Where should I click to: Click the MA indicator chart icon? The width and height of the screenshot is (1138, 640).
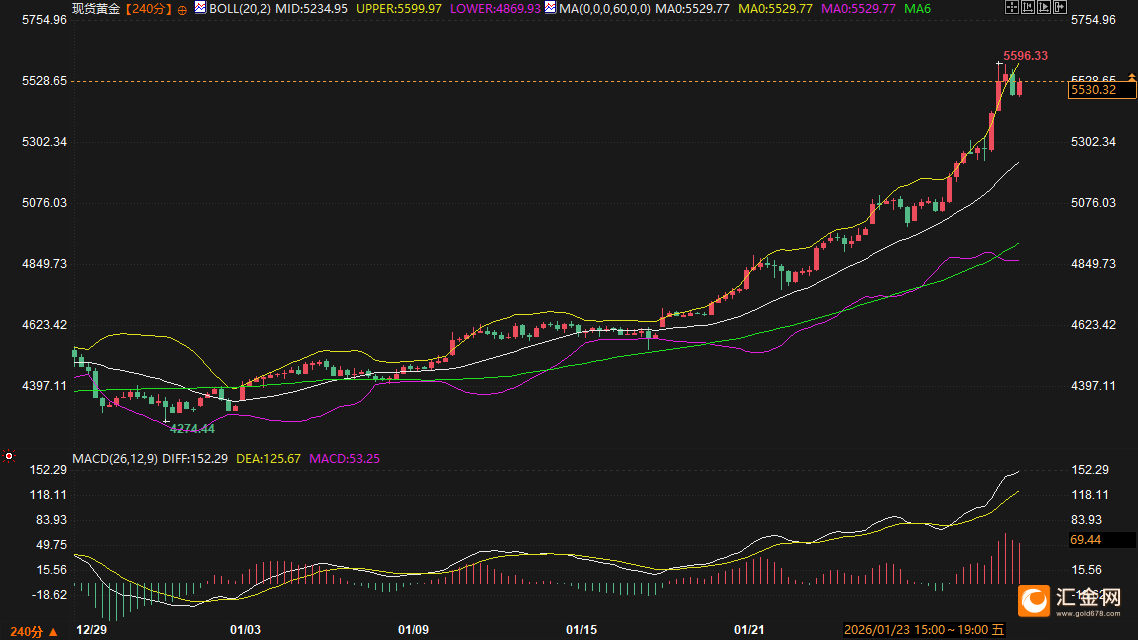554,8
